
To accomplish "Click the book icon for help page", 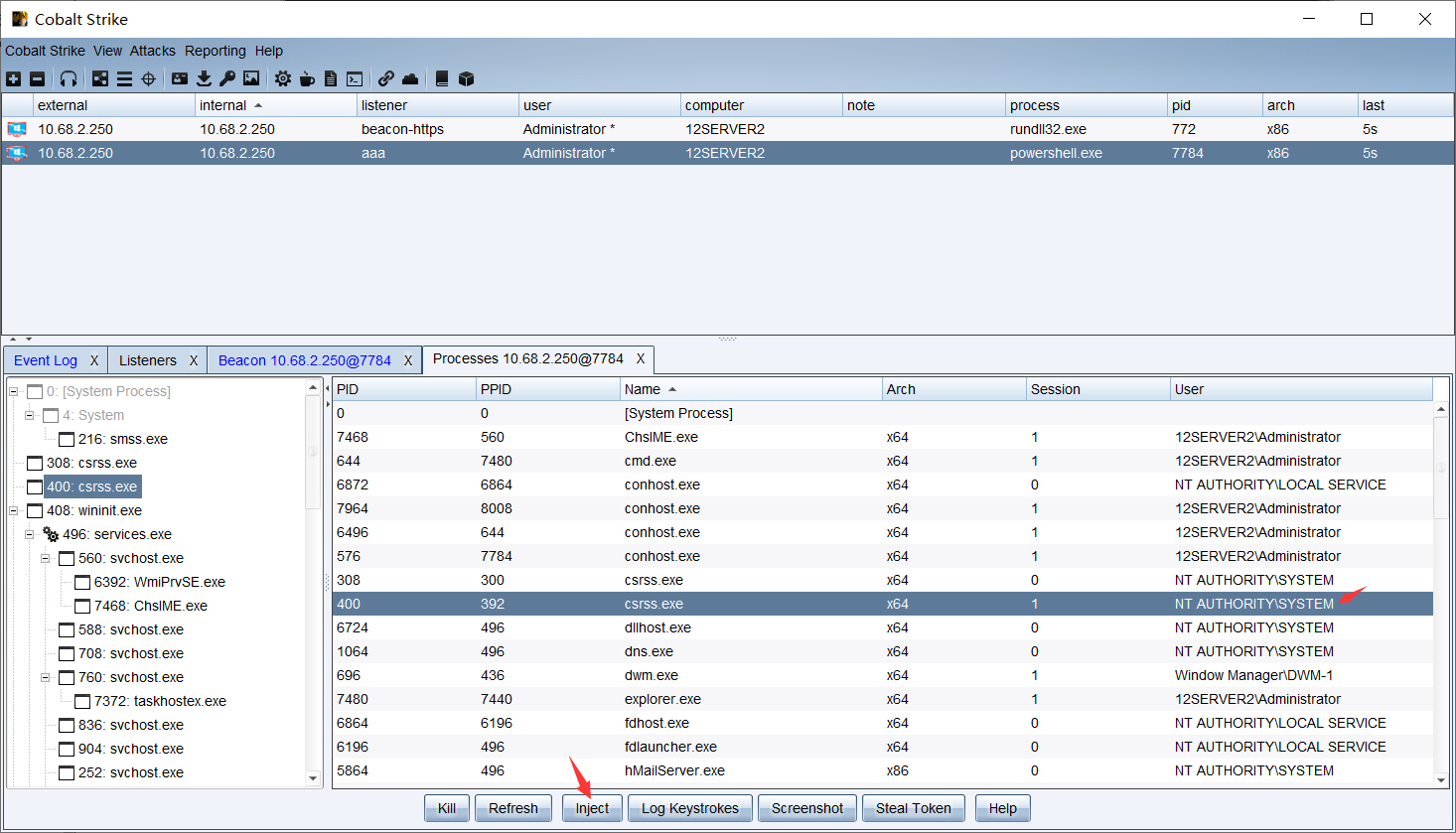I will coord(442,78).
